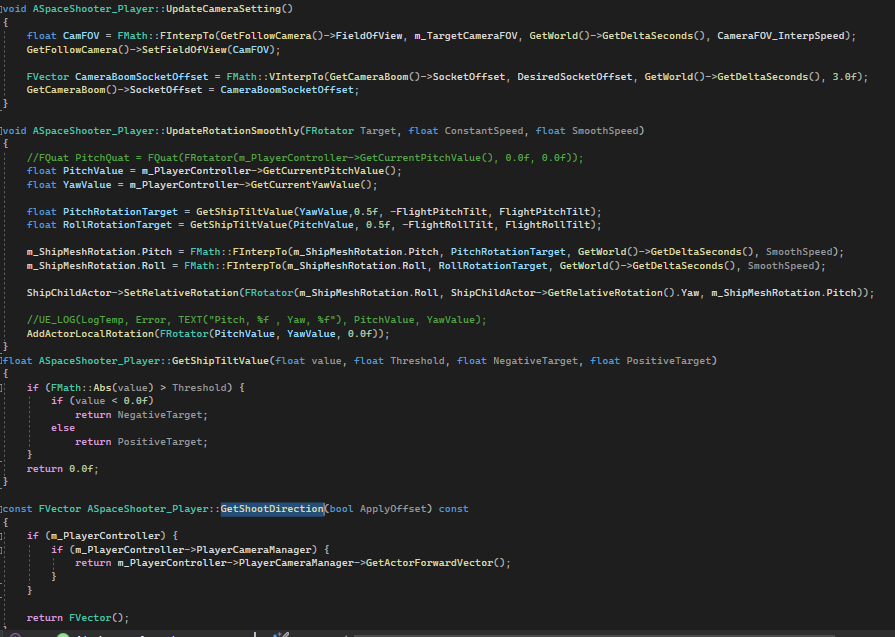The image size is (895, 637).
Task: Collapse the UpdateCameraSetting function outline
Action: [3, 8]
